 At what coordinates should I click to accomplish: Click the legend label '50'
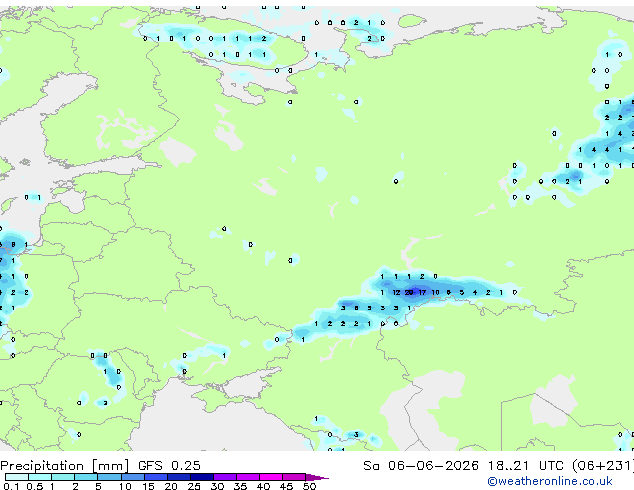point(309,486)
